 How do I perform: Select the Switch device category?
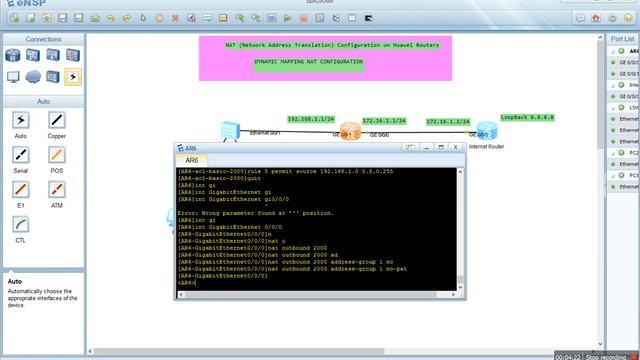tap(33, 55)
